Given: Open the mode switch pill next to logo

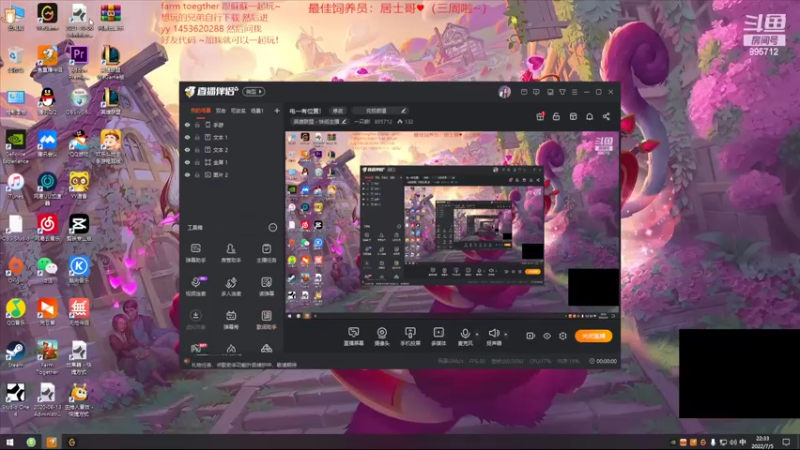Looking at the screenshot, I should (254, 92).
